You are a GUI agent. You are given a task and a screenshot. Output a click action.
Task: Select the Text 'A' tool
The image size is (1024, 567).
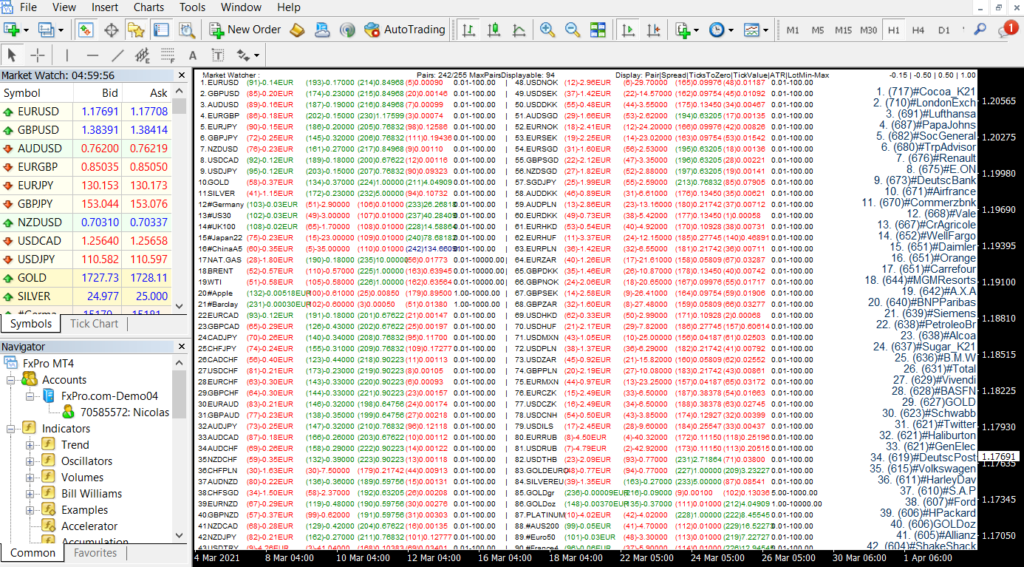pos(193,55)
